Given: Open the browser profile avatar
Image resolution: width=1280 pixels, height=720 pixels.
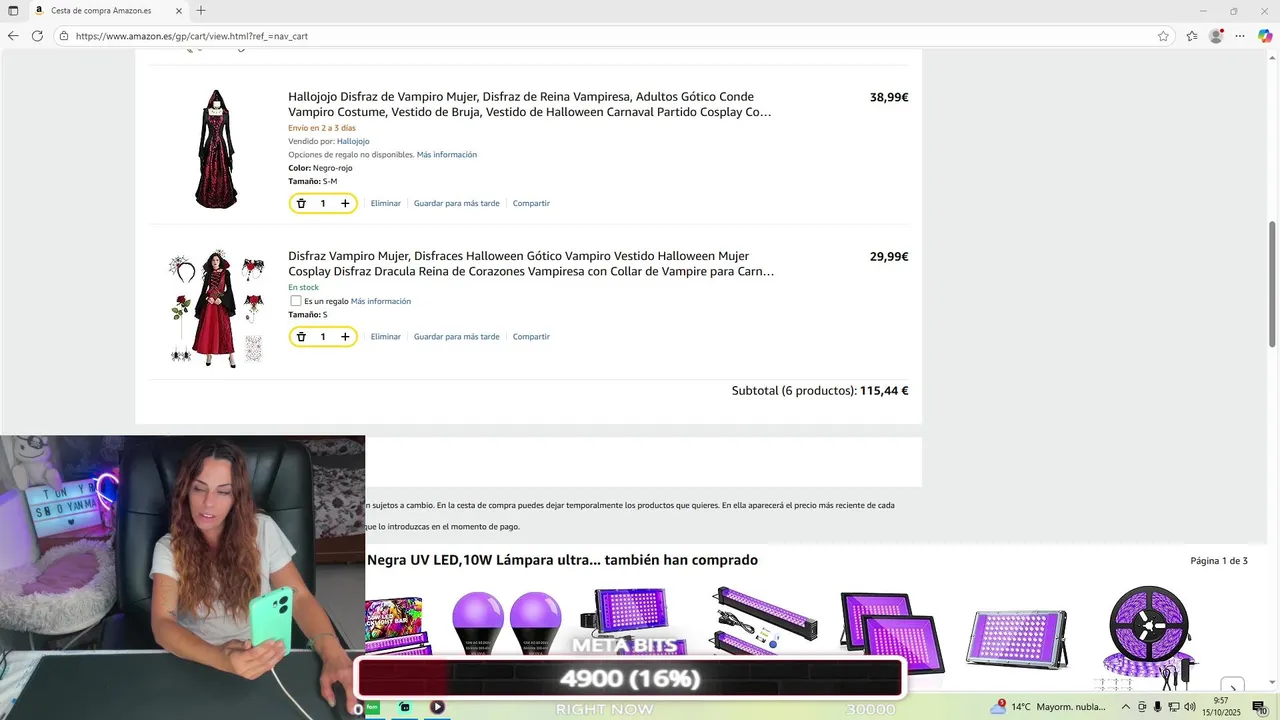Looking at the screenshot, I should coord(1216,36).
